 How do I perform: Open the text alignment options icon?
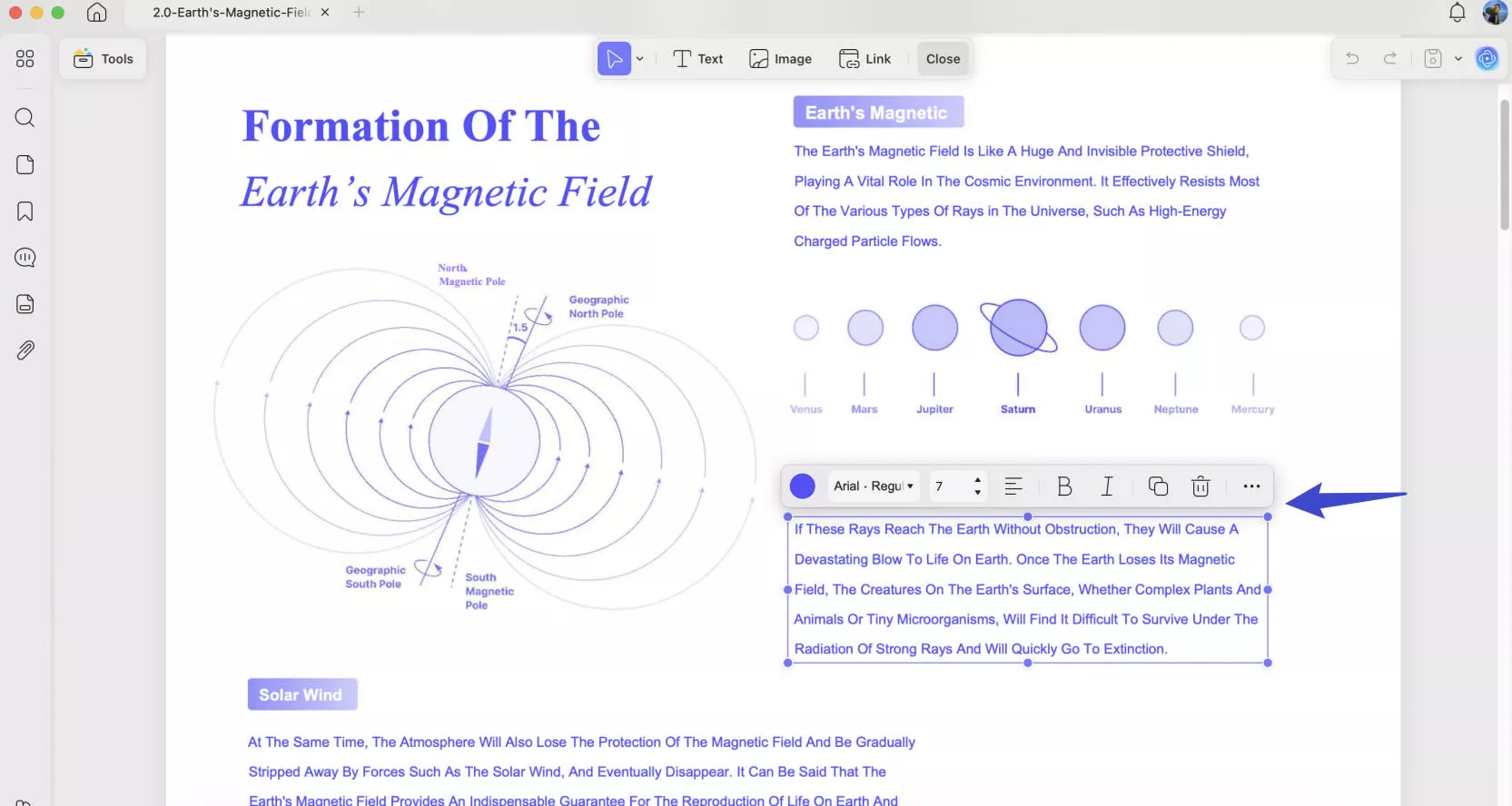coord(1013,487)
